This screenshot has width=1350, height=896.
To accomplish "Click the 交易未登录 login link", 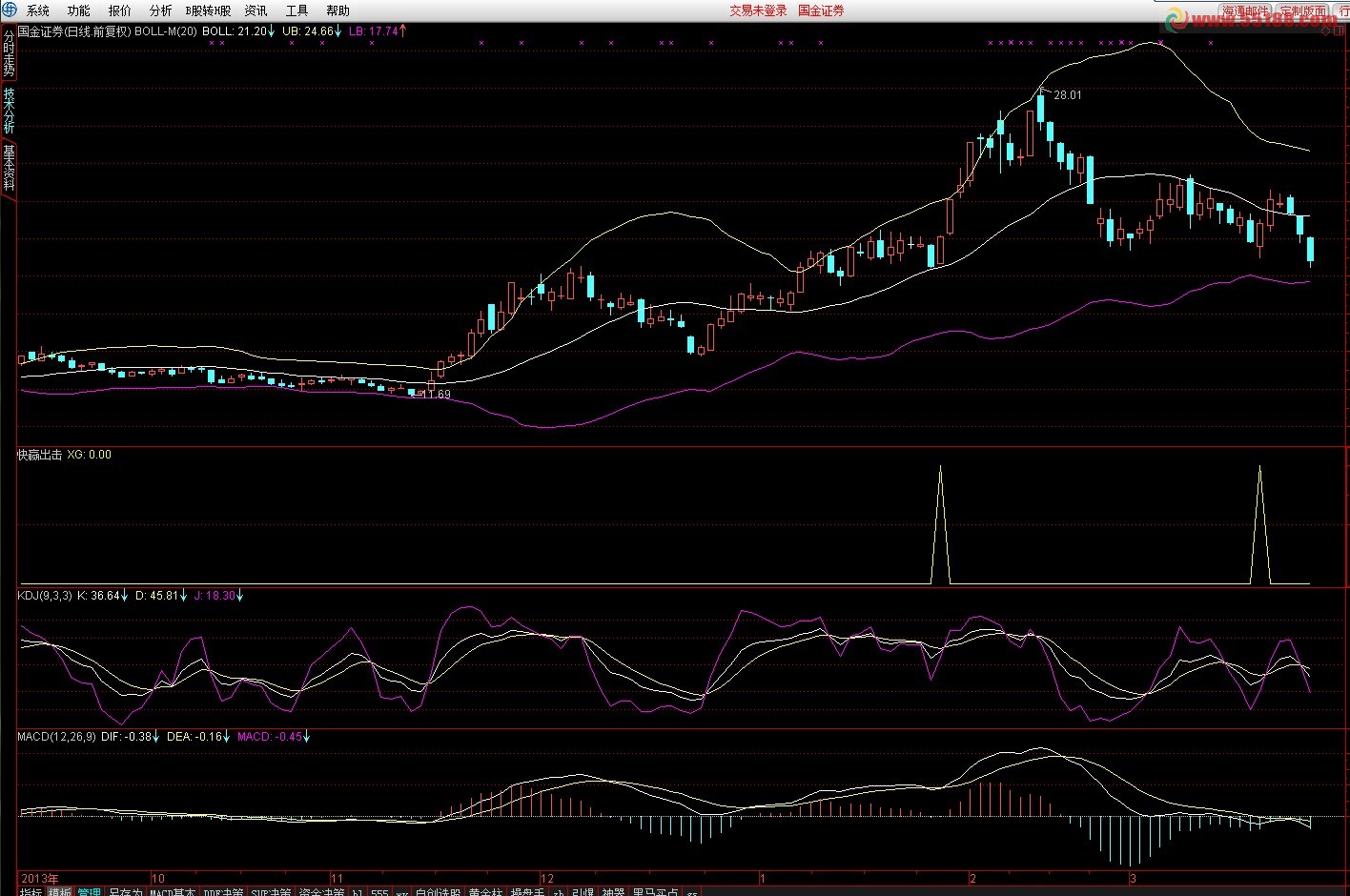I will (758, 10).
